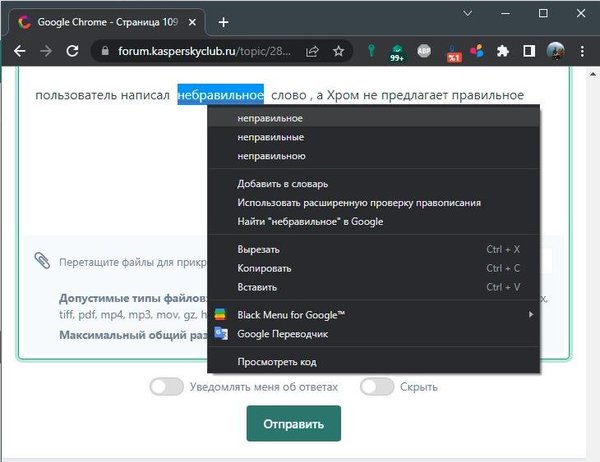The width and height of the screenshot is (600, 462).
Task: Open the Extensions puzzle piece menu
Action: [503, 51]
